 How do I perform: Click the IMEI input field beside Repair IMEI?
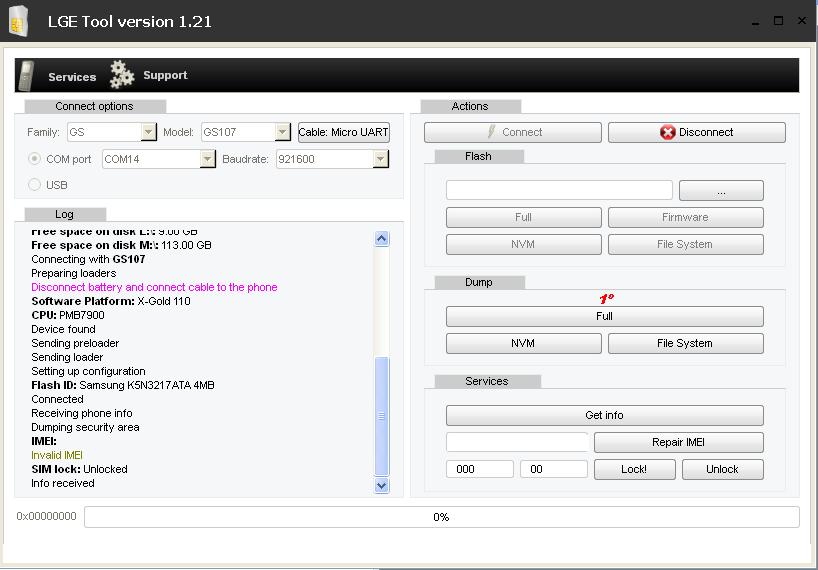517,442
